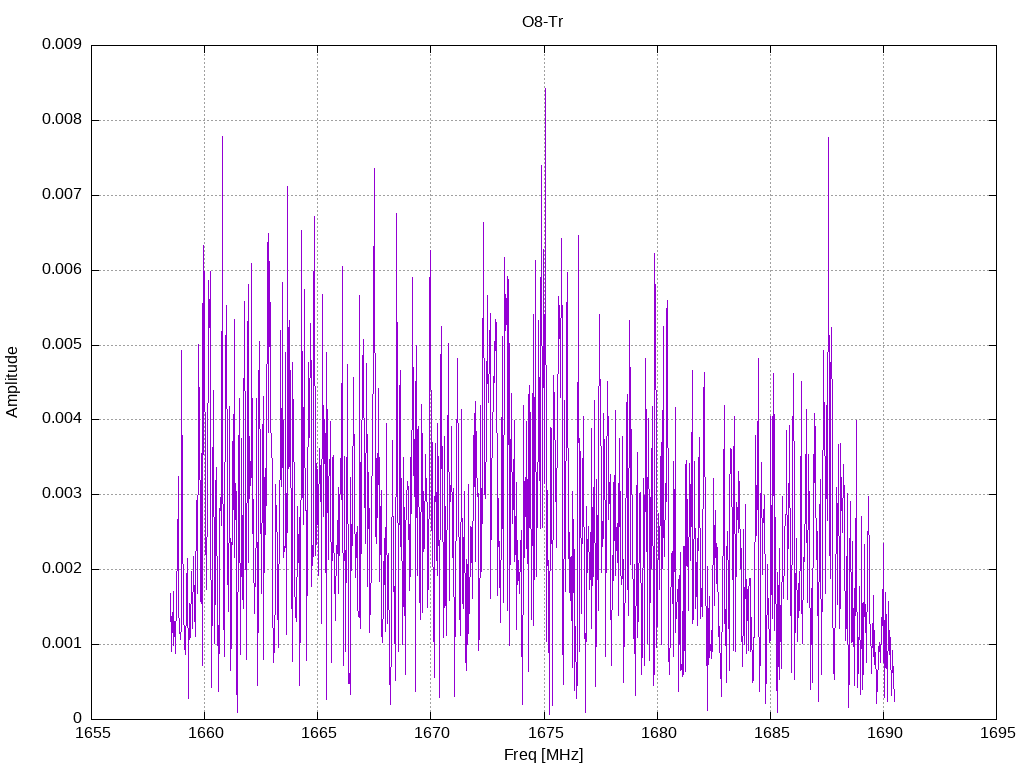Click the 0.007 y-axis tick label
1024x768 pixels.
pyautogui.click(x=62, y=195)
